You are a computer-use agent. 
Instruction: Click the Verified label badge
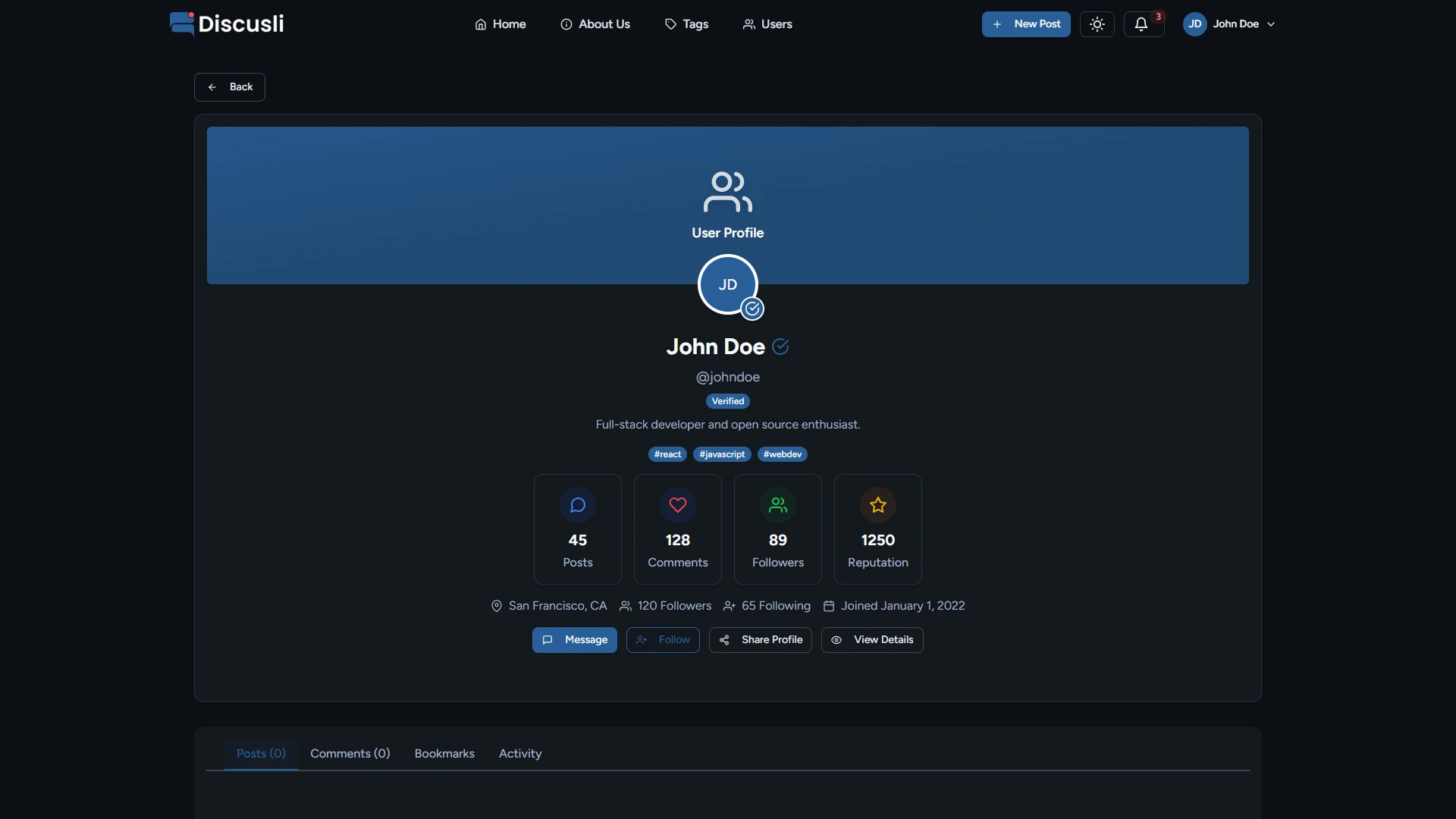[728, 401]
